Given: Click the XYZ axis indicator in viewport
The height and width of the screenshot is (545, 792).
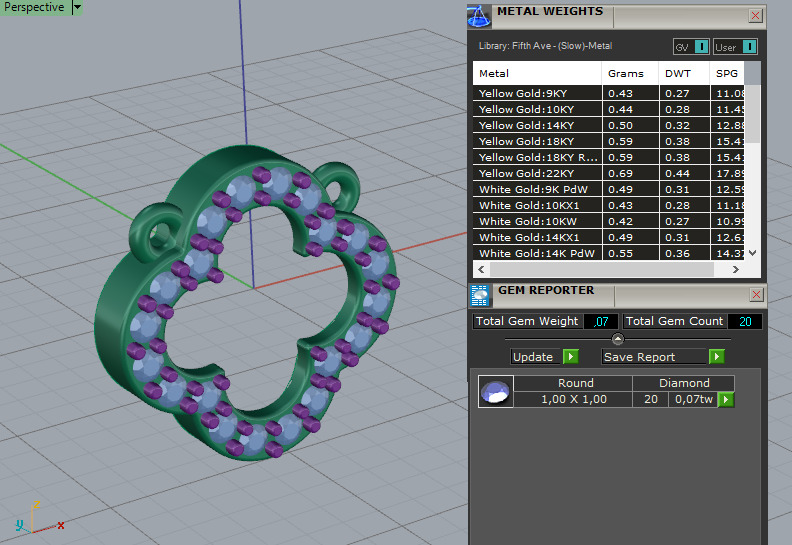Looking at the screenshot, I should (39, 518).
